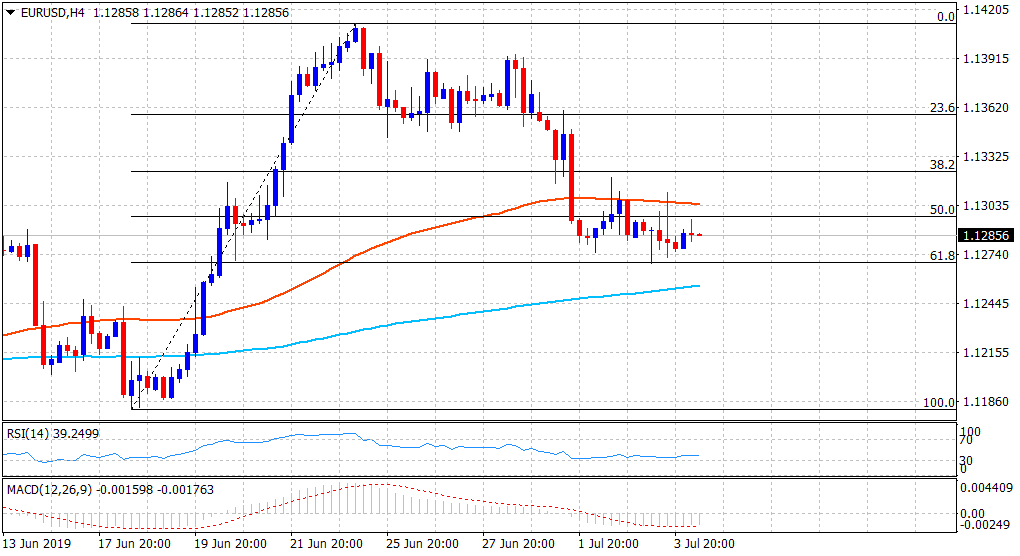Click the RSI 70 level scale label

pyautogui.click(x=966, y=441)
